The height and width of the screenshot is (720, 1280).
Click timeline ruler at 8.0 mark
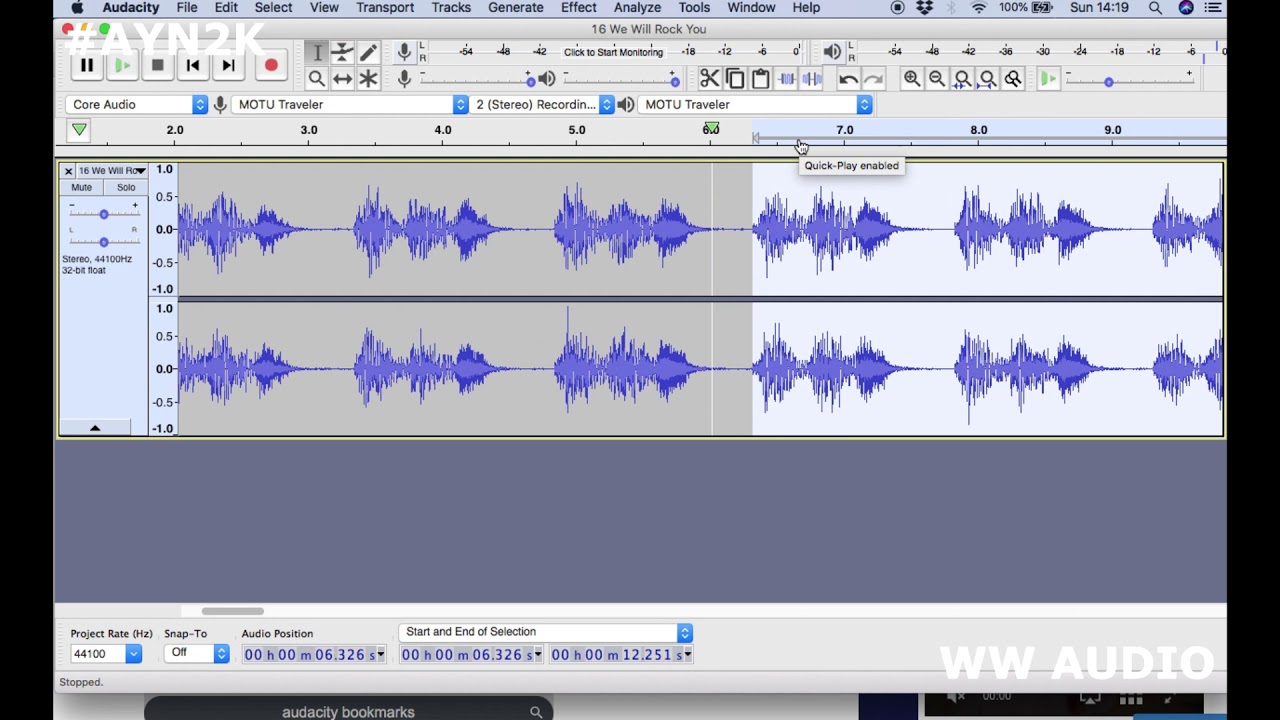[978, 130]
